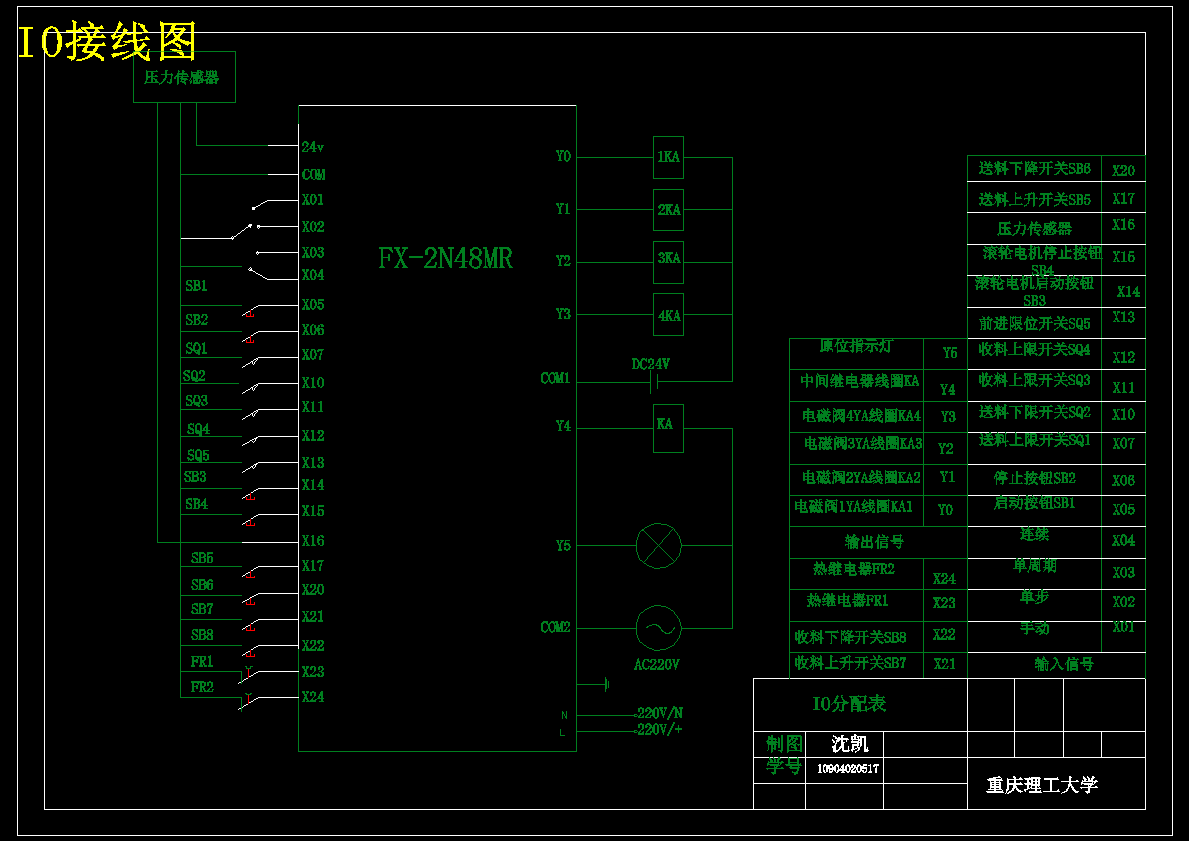1189x841 pixels.
Task: Click the 送料下降开关SB6 table cell
Action: (x=1034, y=168)
